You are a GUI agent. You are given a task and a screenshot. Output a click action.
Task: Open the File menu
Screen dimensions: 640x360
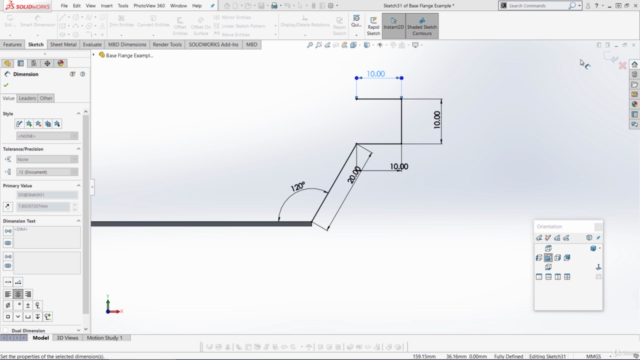64,6
